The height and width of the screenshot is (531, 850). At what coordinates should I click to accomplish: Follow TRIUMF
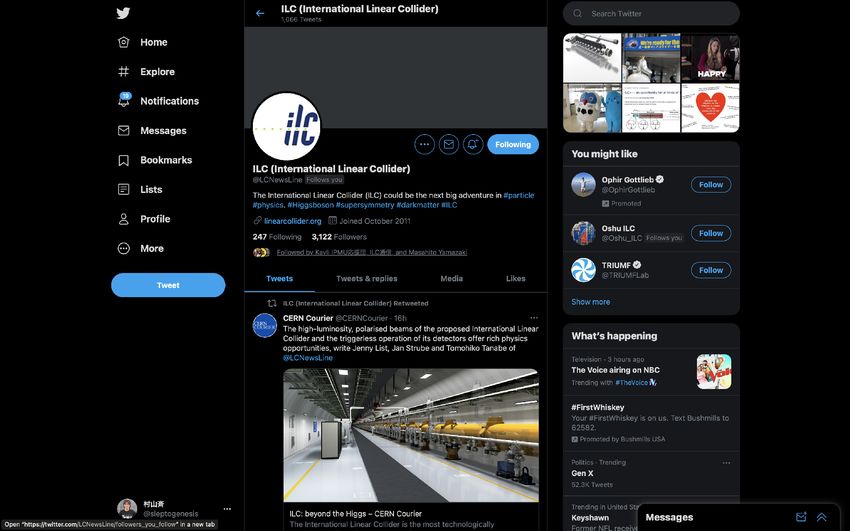click(x=711, y=270)
